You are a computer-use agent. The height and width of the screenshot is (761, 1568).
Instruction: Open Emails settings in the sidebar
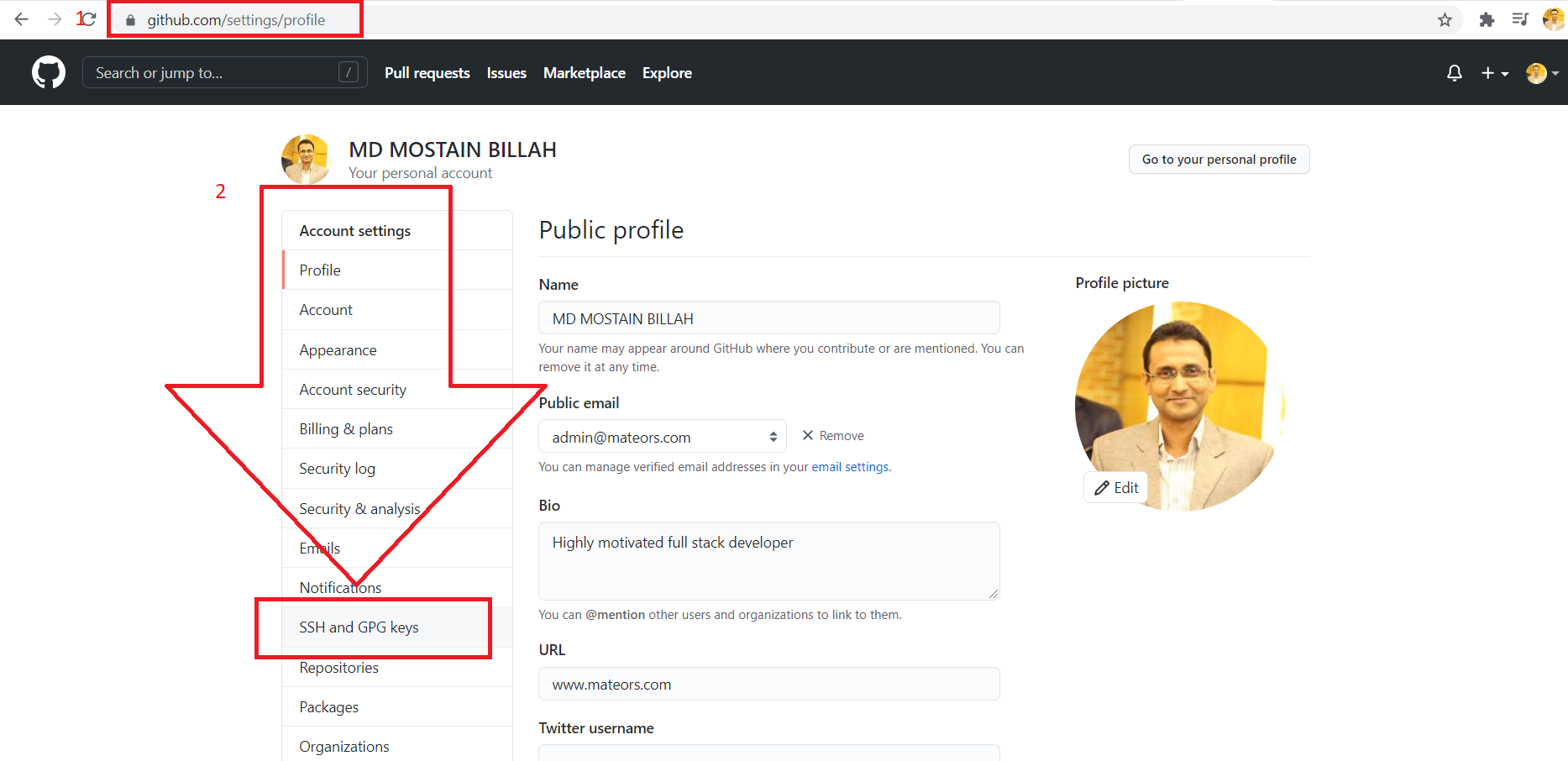click(397, 548)
